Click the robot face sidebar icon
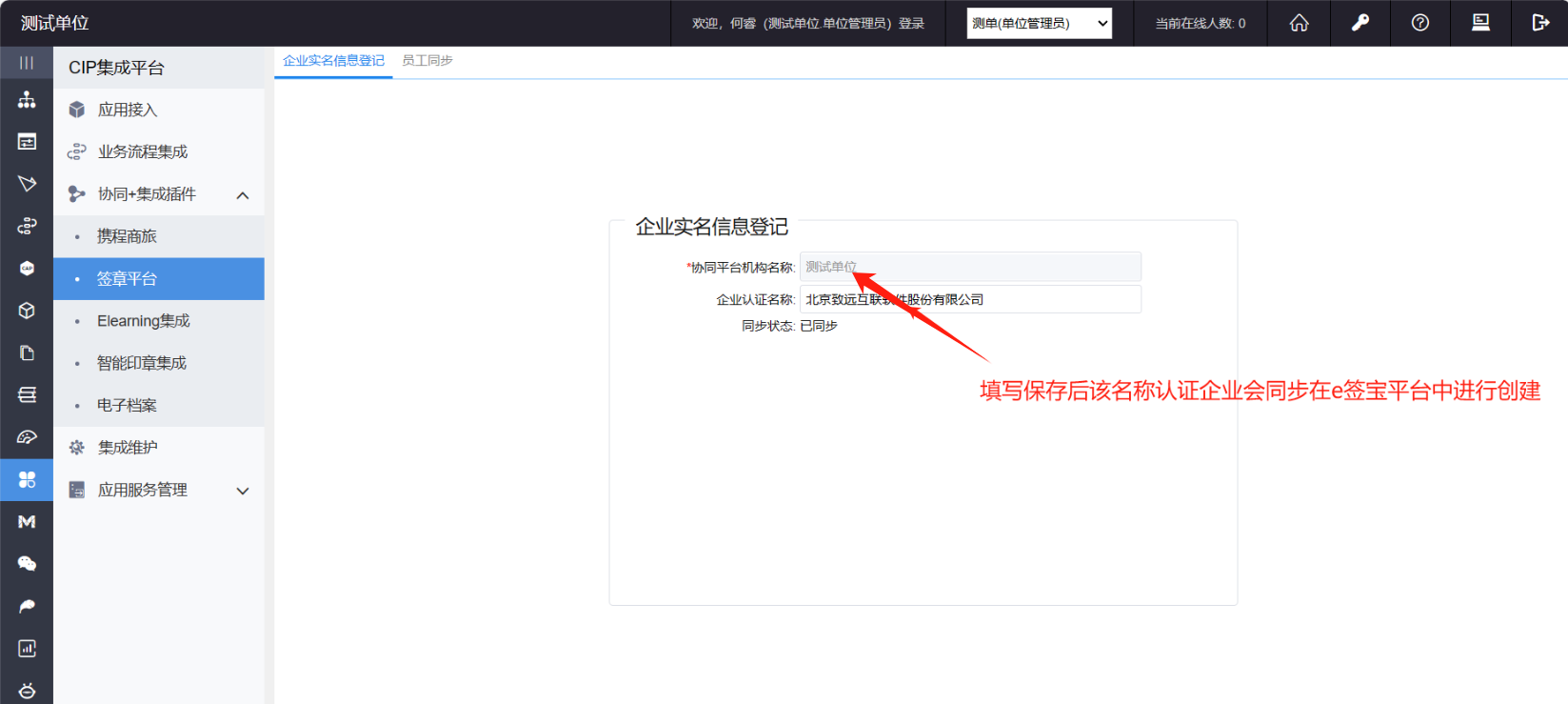Viewport: 1568px width, 704px height. point(27,691)
